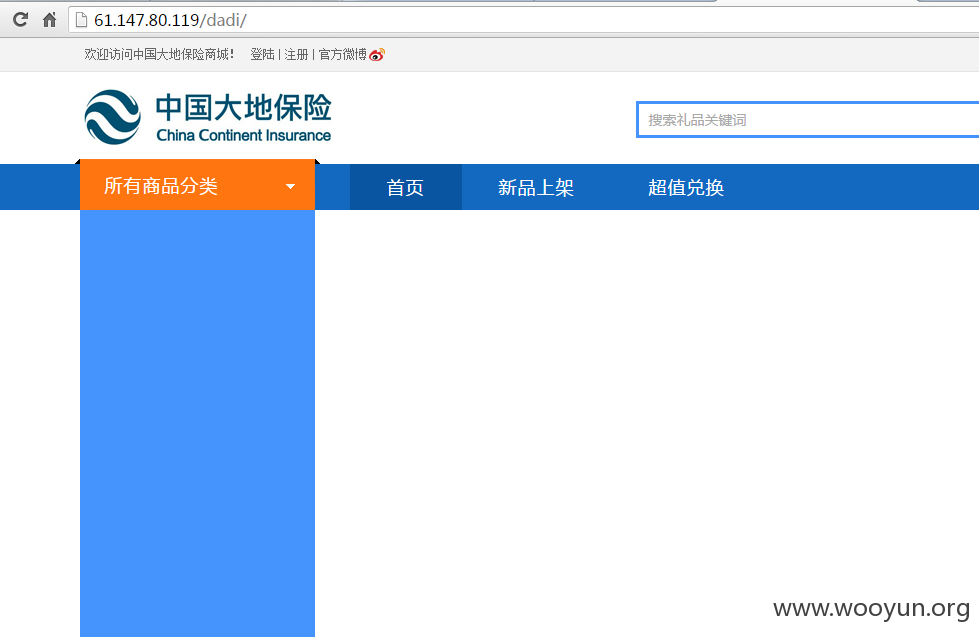Screen dimensions: 979x637
Task: Open the 新品上架 tab
Action: point(536,187)
